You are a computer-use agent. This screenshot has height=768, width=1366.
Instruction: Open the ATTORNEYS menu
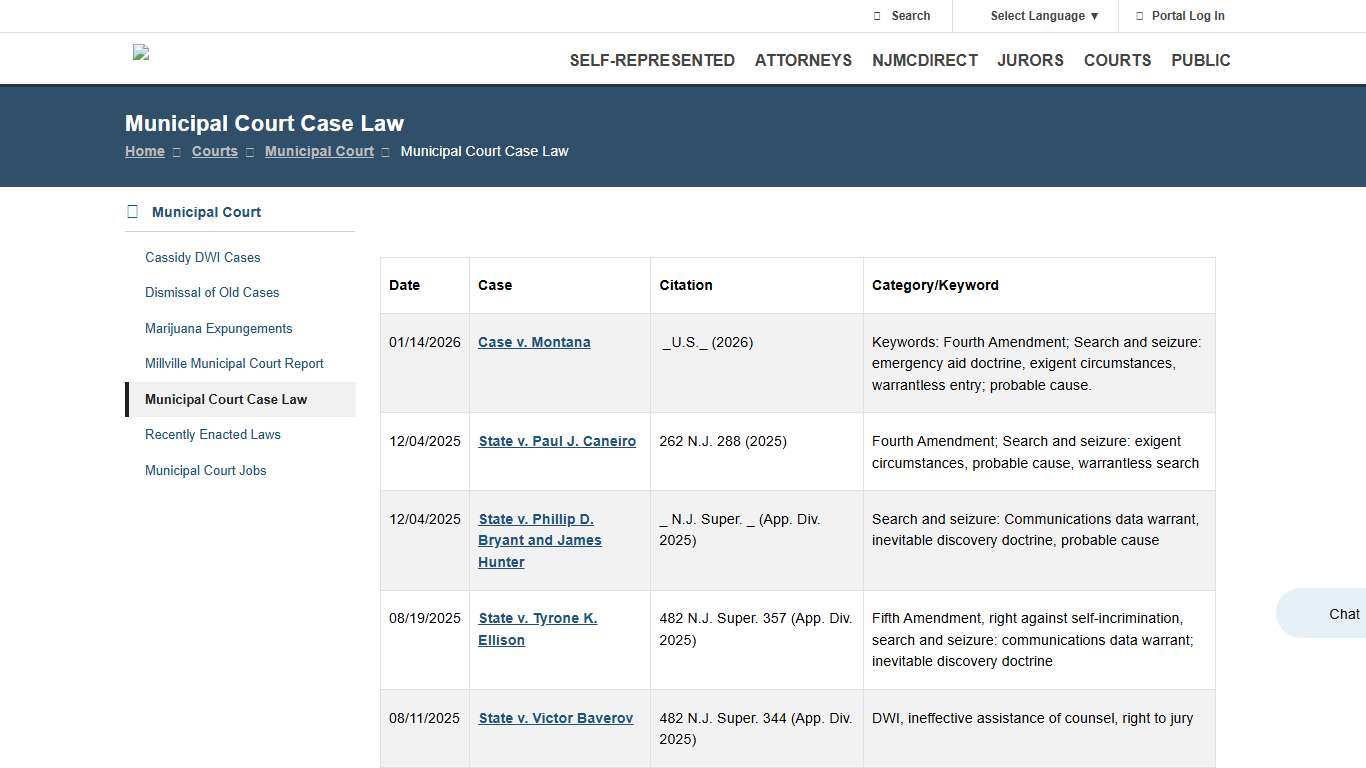coord(803,60)
